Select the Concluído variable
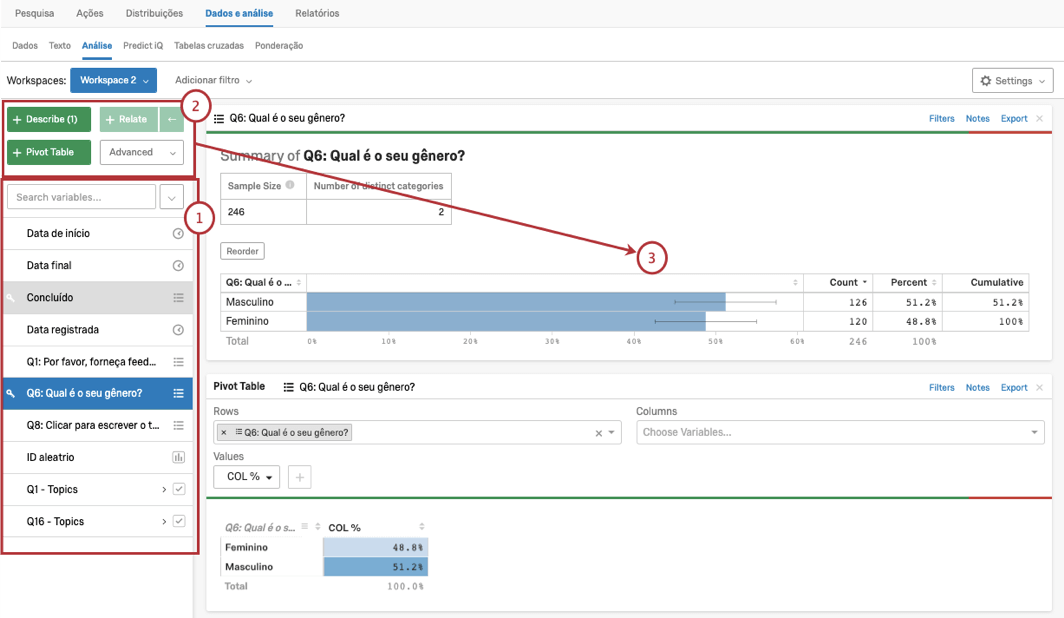Viewport: 1064px width, 618px height. (x=98, y=298)
